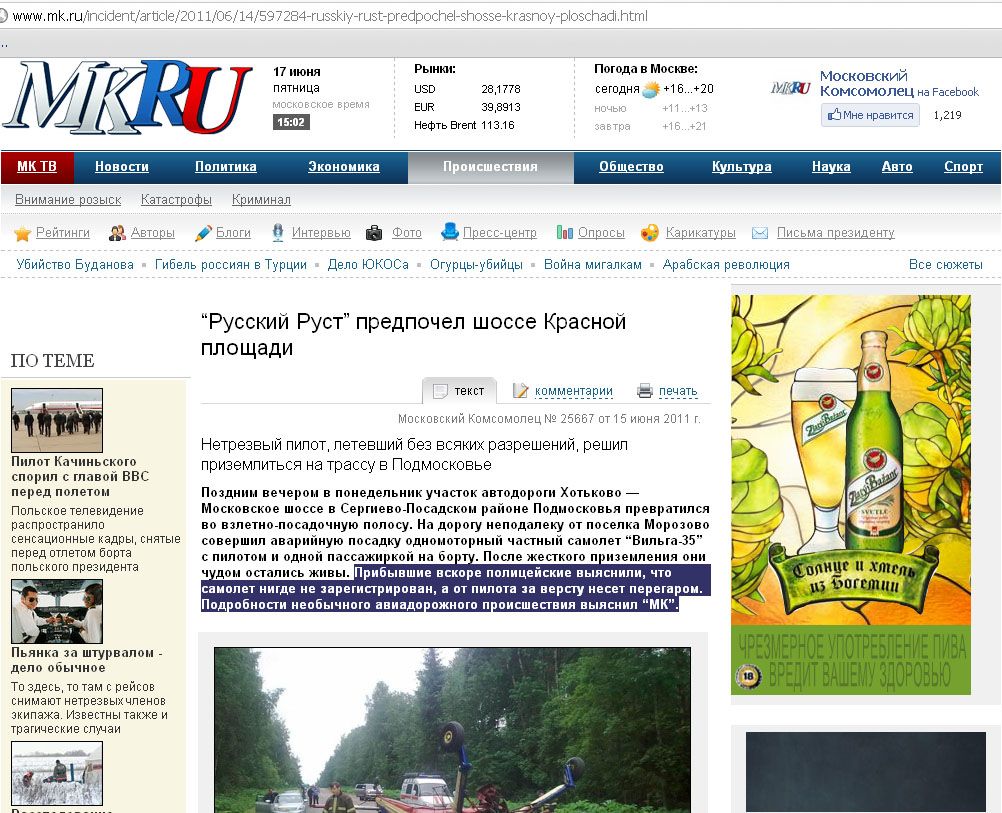This screenshot has width=1002, height=813.
Task: Go to MK TV section
Action: (37, 167)
